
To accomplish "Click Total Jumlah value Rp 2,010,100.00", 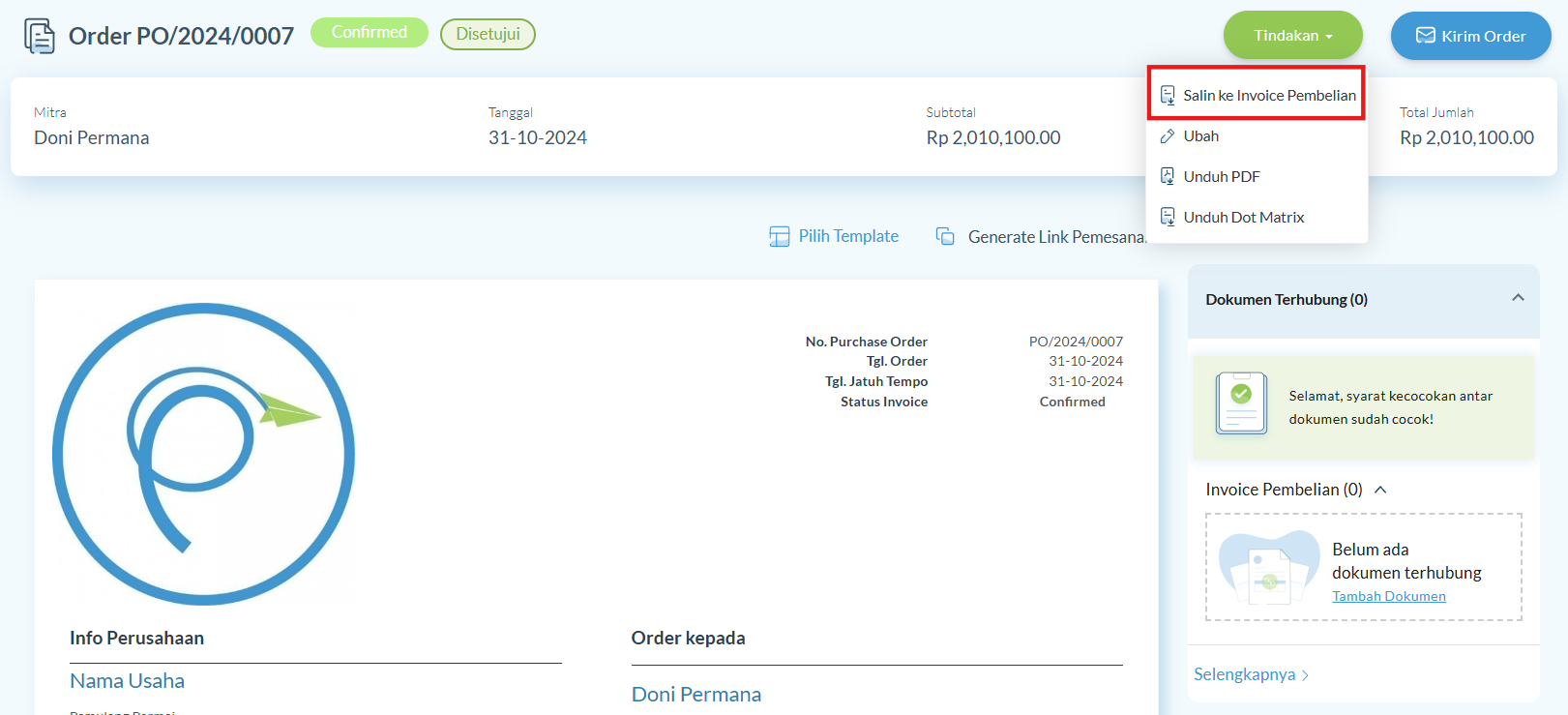I will (x=1466, y=137).
